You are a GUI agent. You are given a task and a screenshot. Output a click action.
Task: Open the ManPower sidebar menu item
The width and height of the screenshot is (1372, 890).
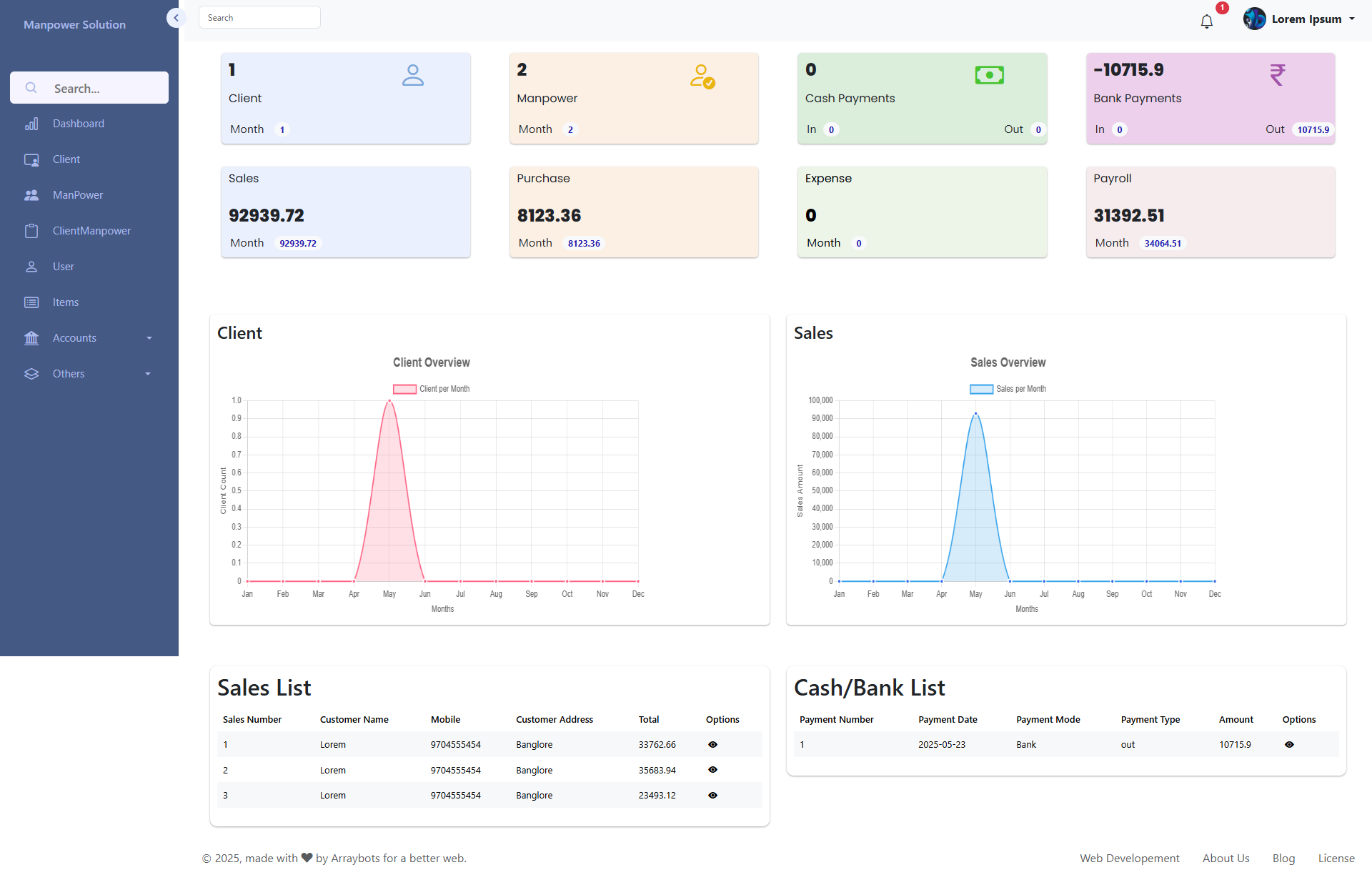[77, 195]
